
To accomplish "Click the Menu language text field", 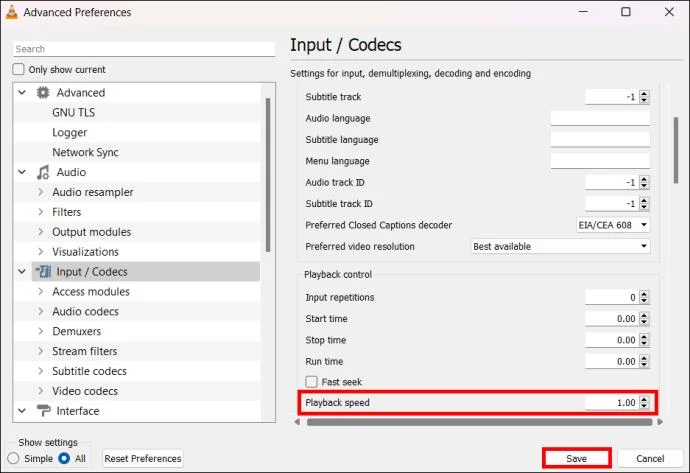I will (600, 161).
